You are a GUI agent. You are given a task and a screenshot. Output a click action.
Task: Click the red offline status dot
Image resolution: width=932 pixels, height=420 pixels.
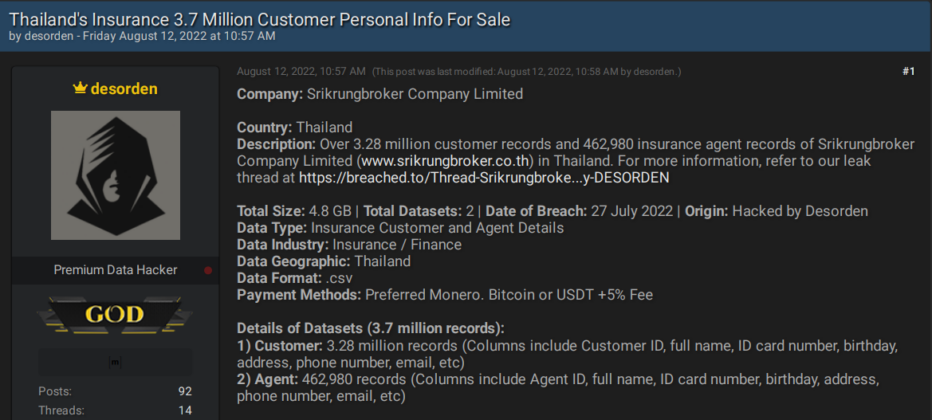208,270
